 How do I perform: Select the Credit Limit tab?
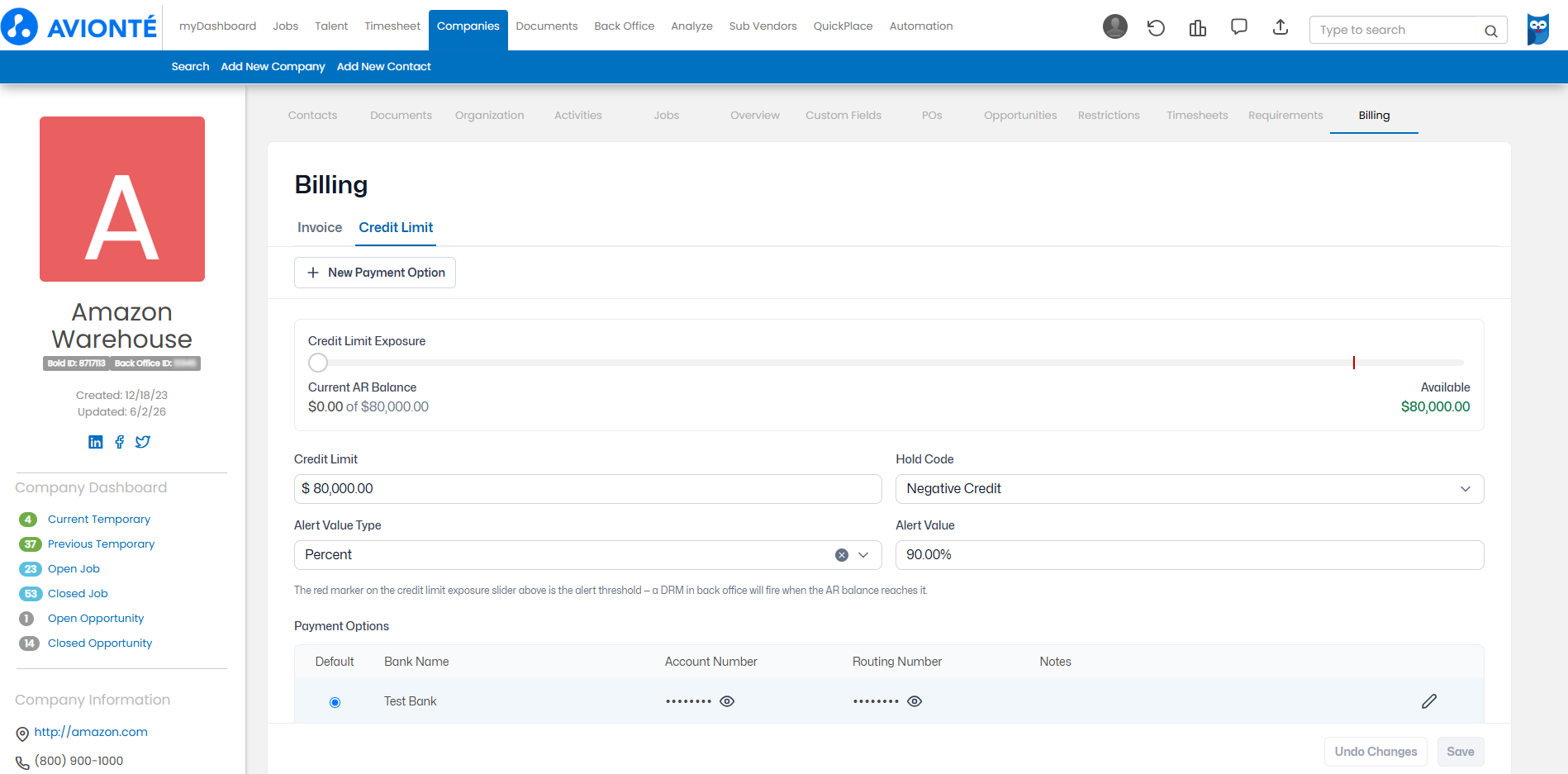click(396, 228)
